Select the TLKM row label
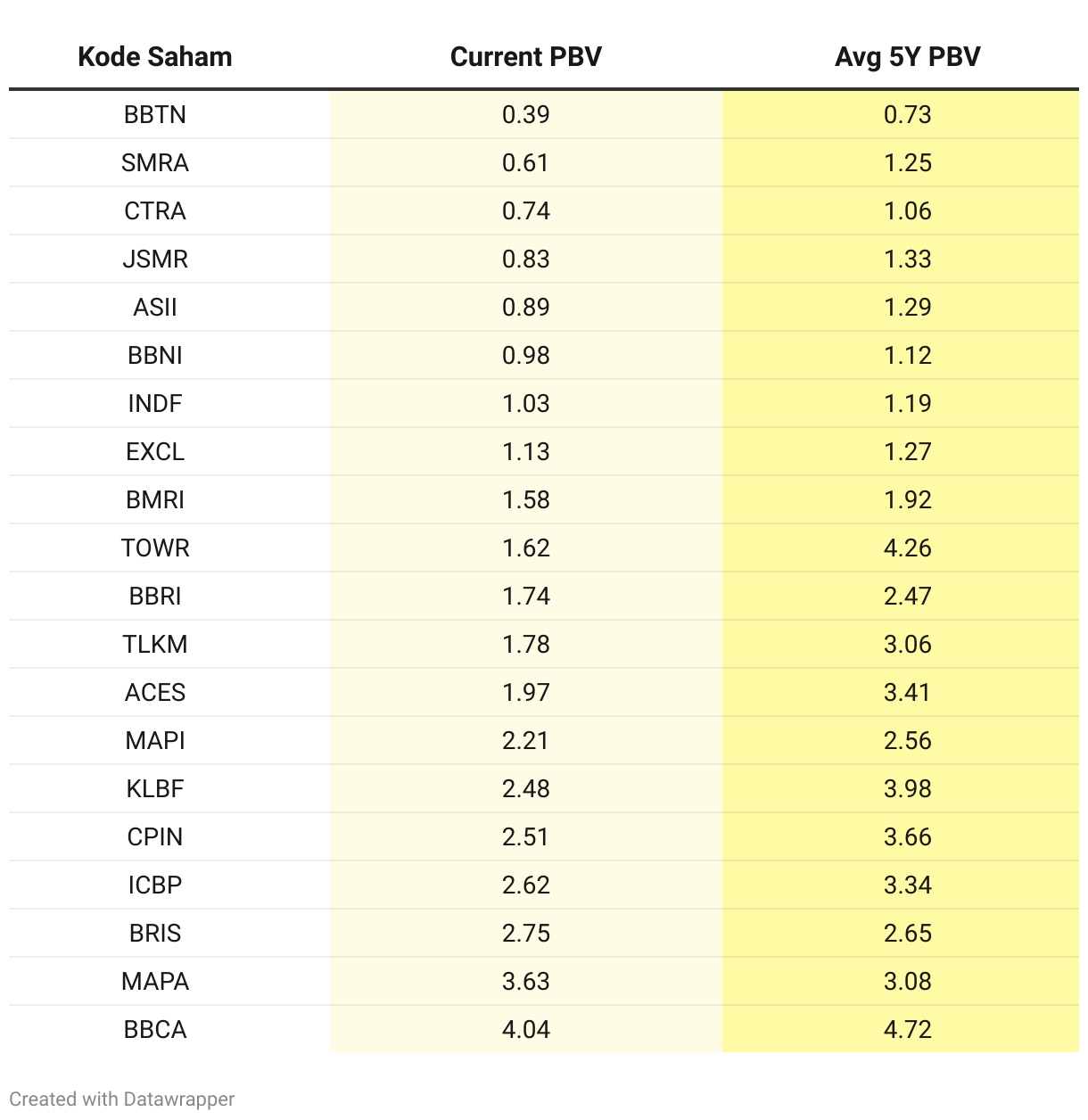Screen dimensions: 1088x1120 coord(155,645)
